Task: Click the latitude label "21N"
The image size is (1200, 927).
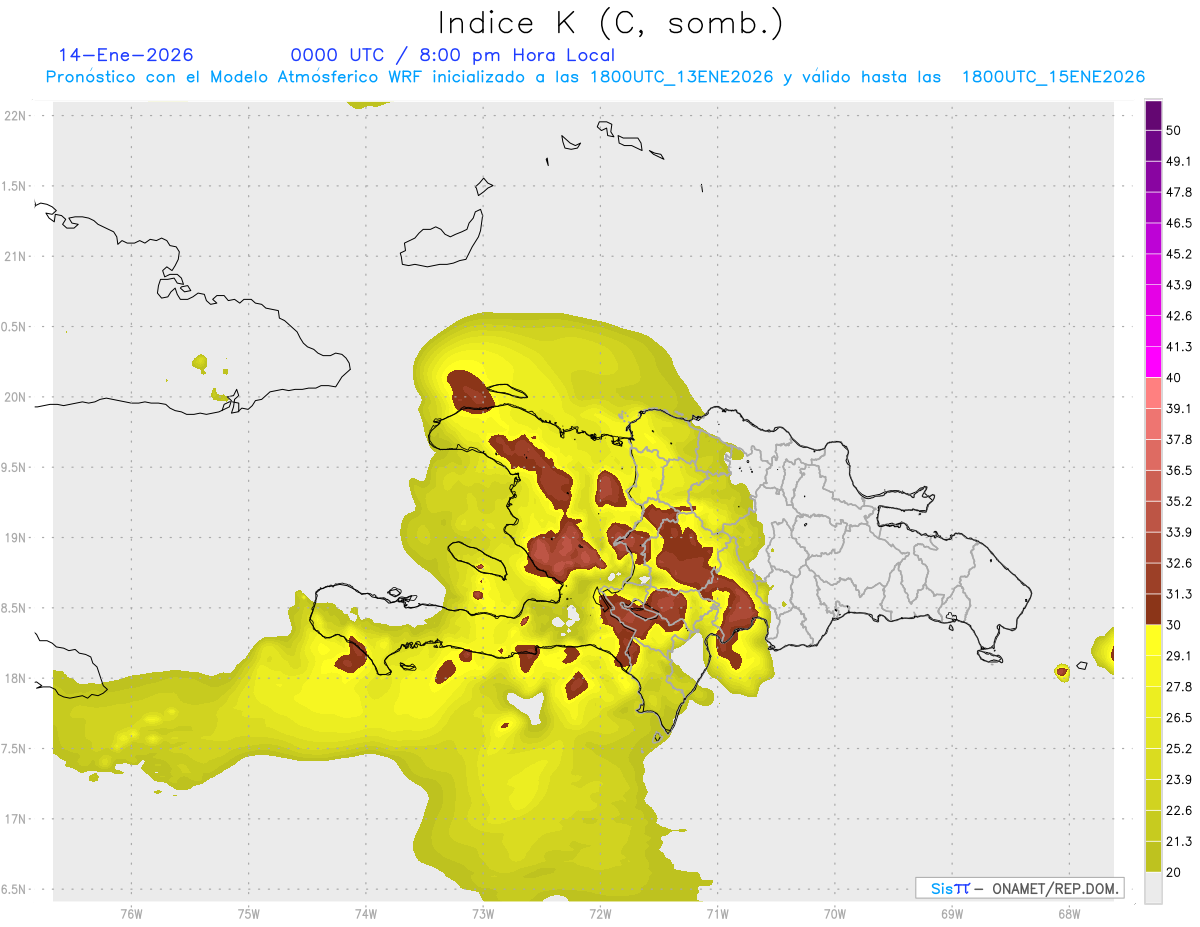Action: [16, 256]
